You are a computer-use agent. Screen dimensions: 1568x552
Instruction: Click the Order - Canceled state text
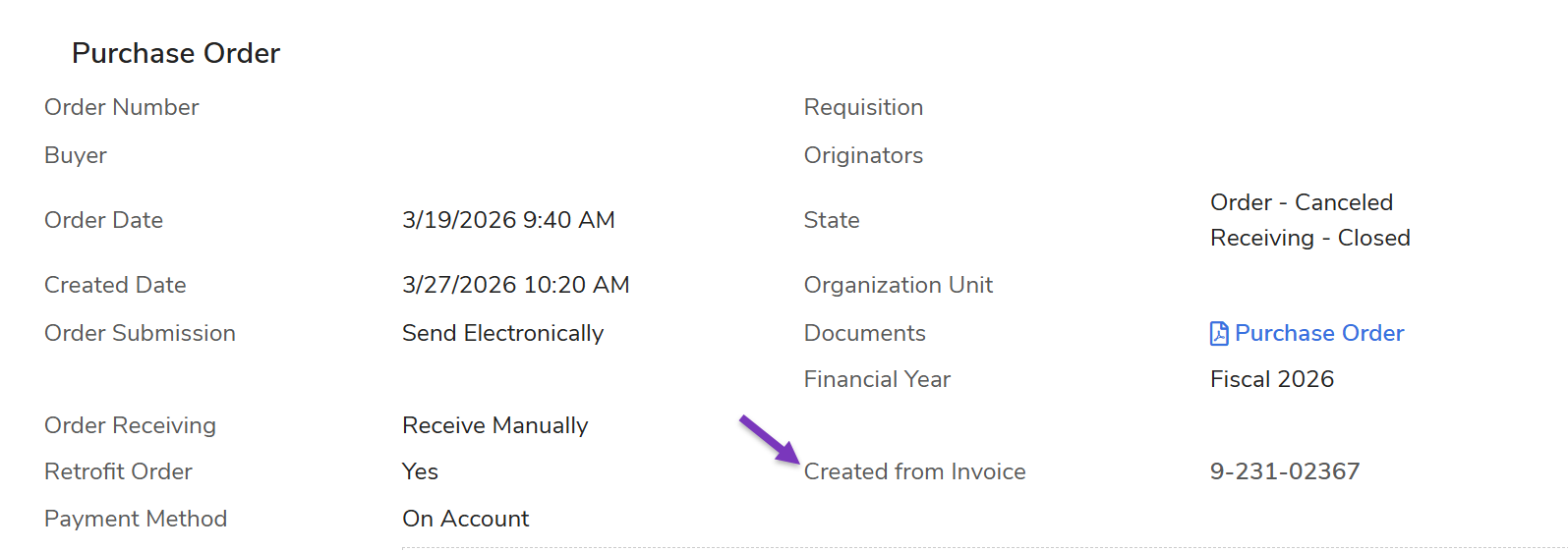coord(1302,202)
